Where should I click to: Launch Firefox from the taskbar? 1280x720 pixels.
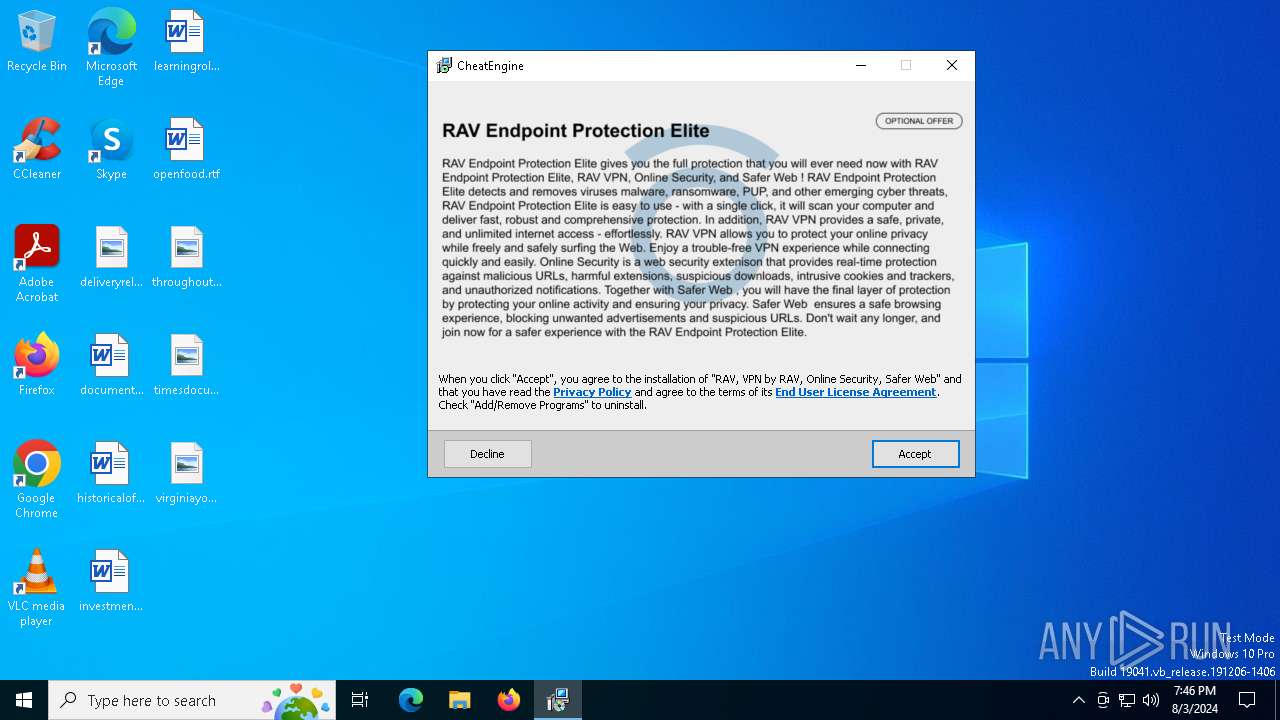pyautogui.click(x=509, y=700)
